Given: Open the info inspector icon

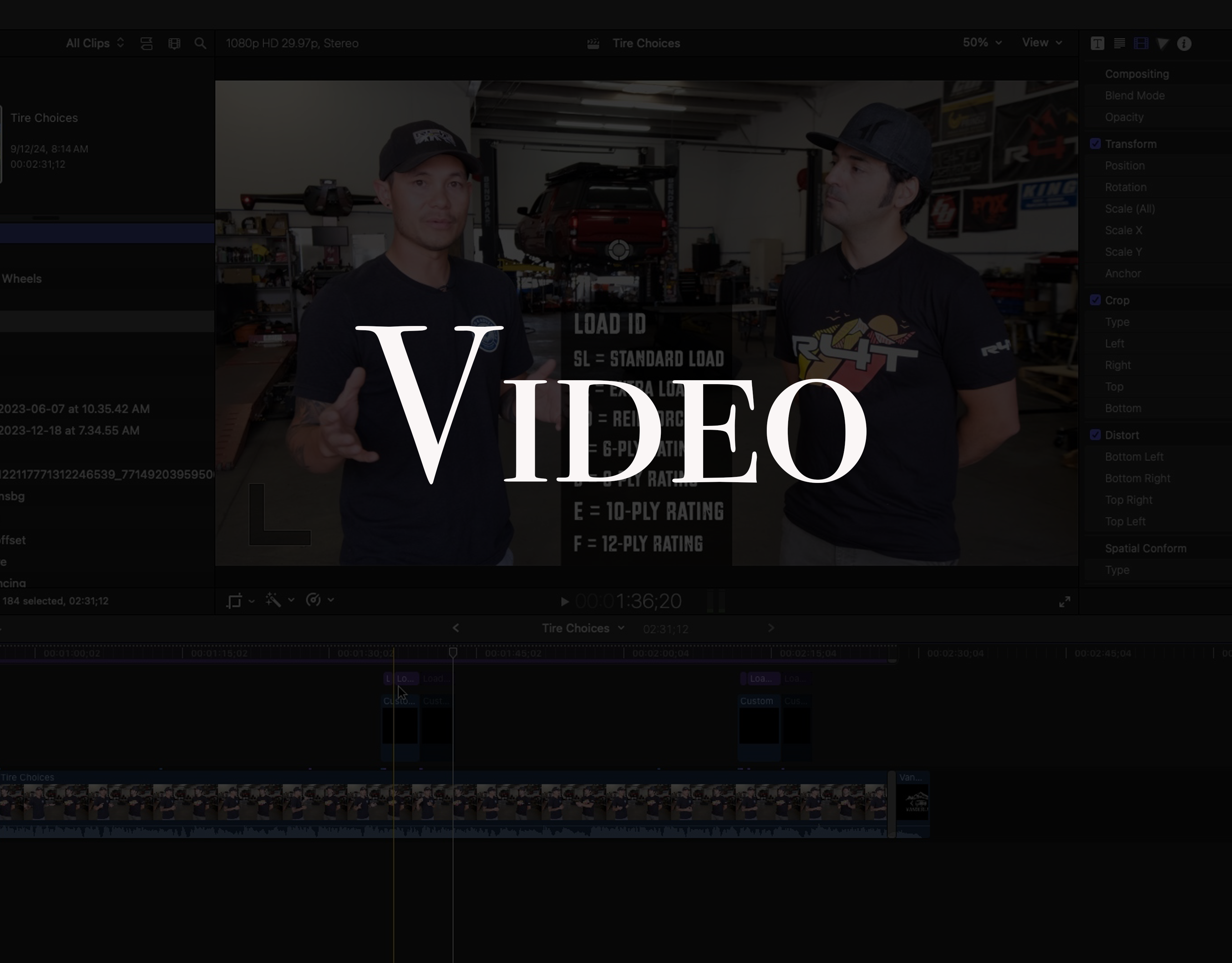Looking at the screenshot, I should 1185,44.
